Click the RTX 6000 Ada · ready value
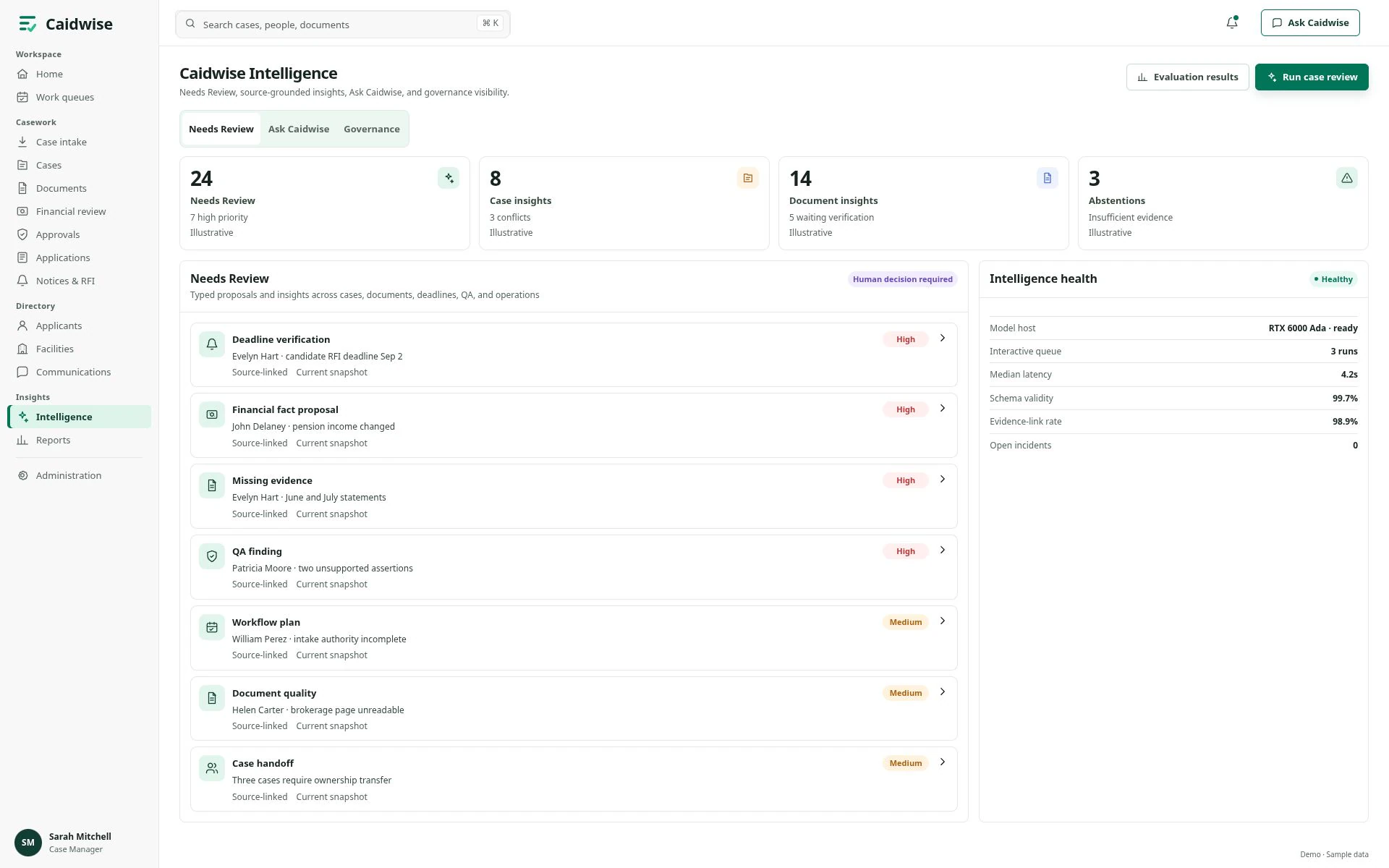Image resolution: width=1389 pixels, height=868 pixels. coord(1312,328)
